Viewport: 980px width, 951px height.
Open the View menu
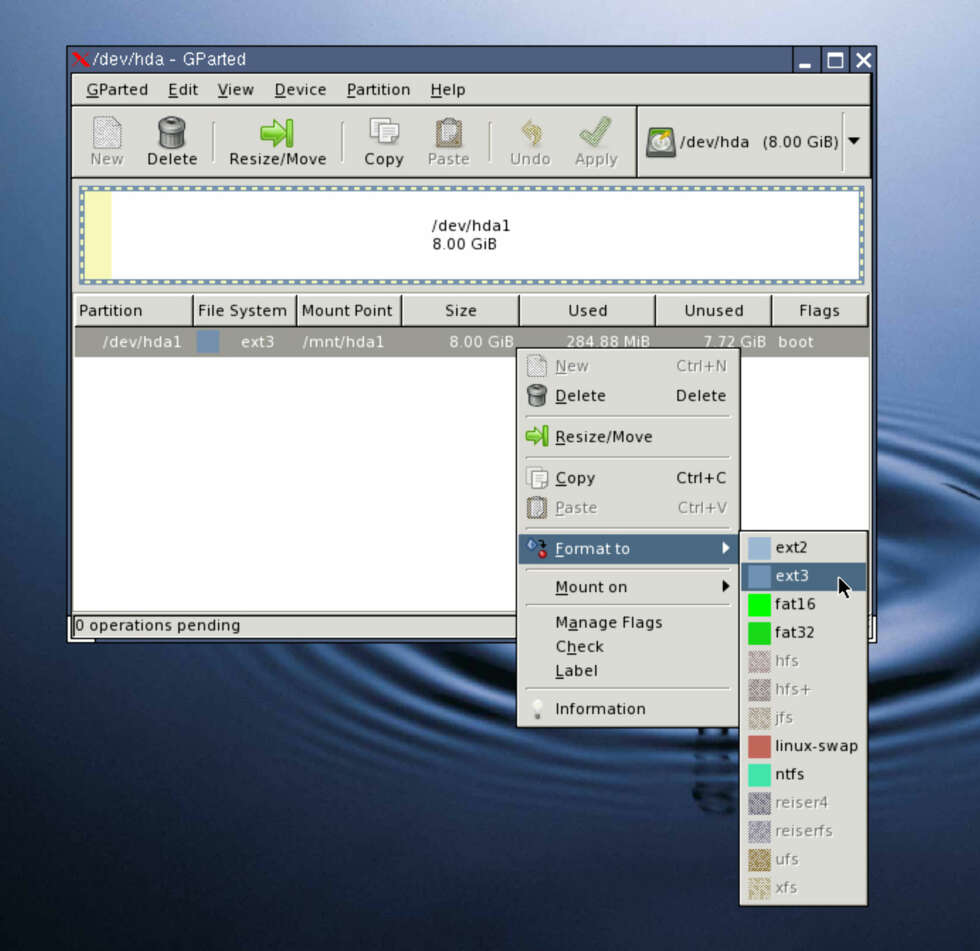click(x=235, y=90)
